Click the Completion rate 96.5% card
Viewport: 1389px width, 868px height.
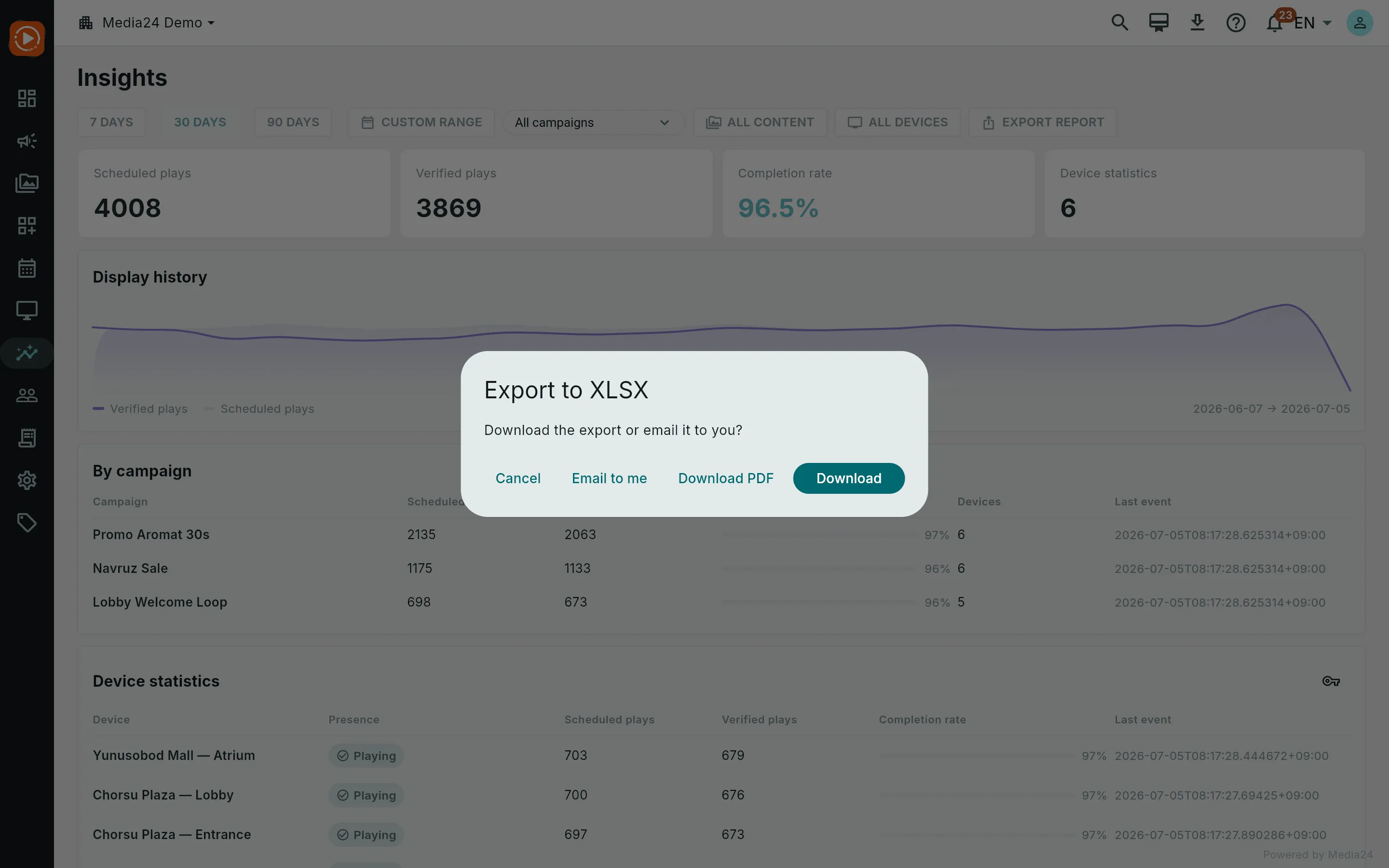878,194
